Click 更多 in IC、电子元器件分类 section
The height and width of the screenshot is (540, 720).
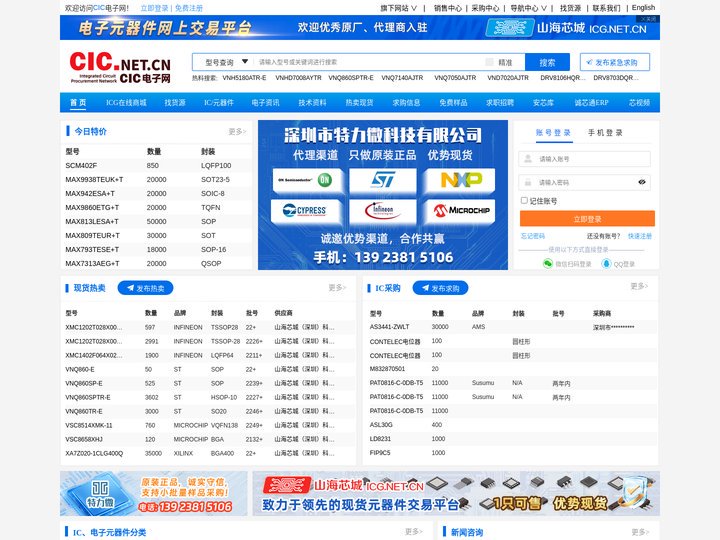(x=414, y=531)
